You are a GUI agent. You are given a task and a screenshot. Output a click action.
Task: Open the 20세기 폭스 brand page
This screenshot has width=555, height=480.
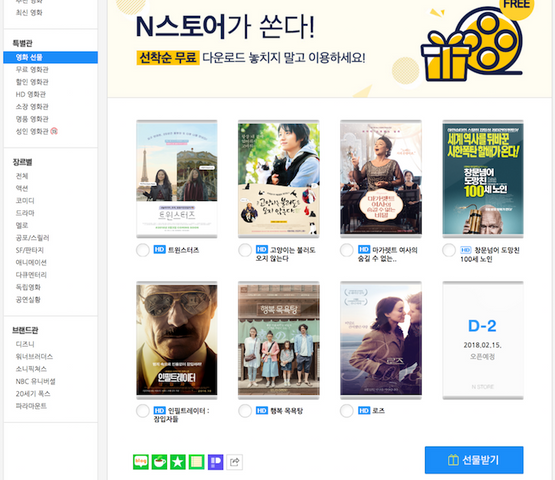33,394
